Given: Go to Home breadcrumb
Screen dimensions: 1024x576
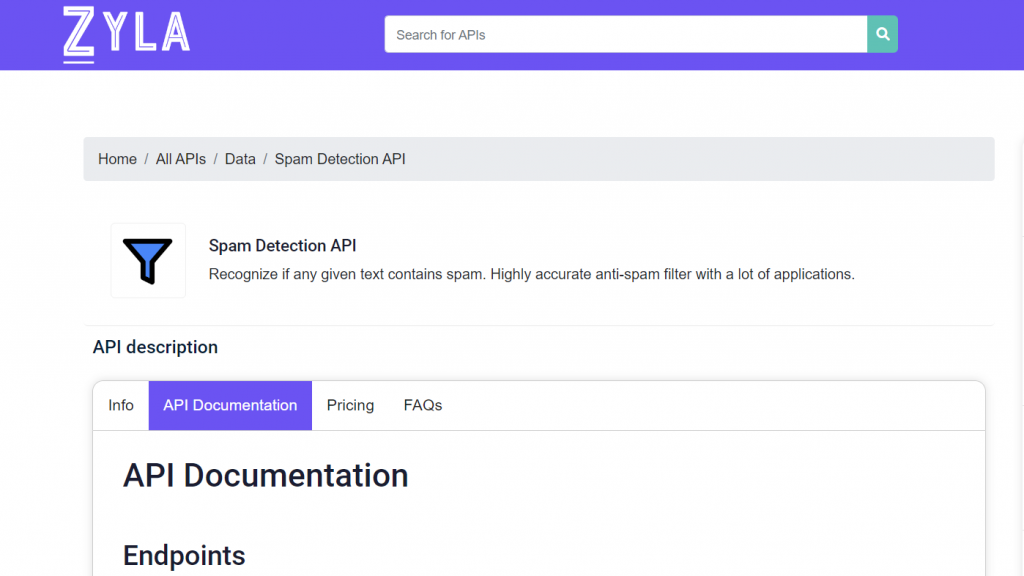Looking at the screenshot, I should [118, 159].
